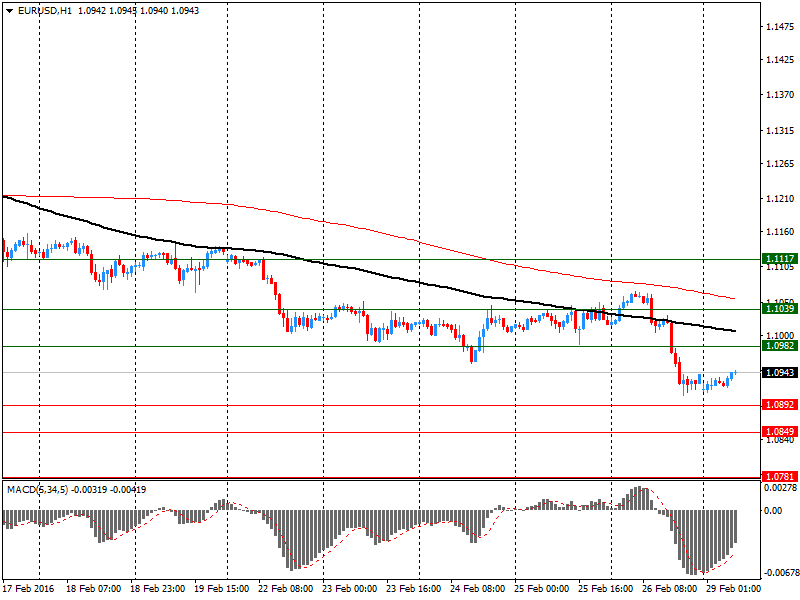Click the 17 Feb 2016 date label
The height and width of the screenshot is (600, 800).
(28, 588)
